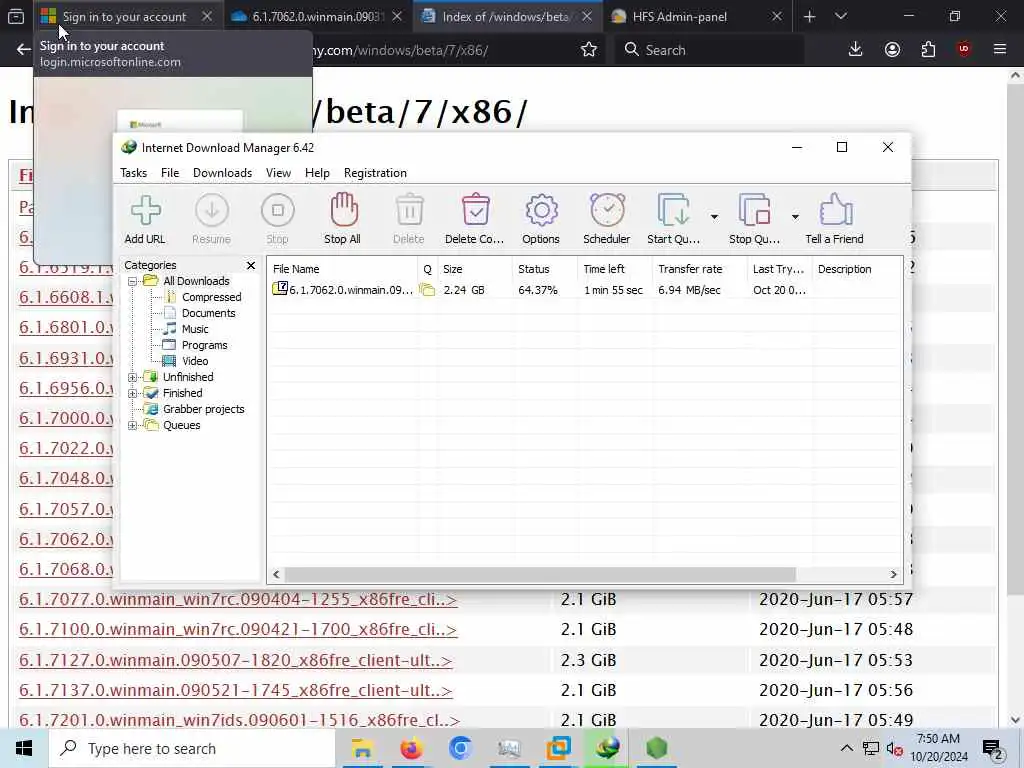This screenshot has height=768, width=1024.
Task: Open Windows Start menu
Action: (24, 748)
